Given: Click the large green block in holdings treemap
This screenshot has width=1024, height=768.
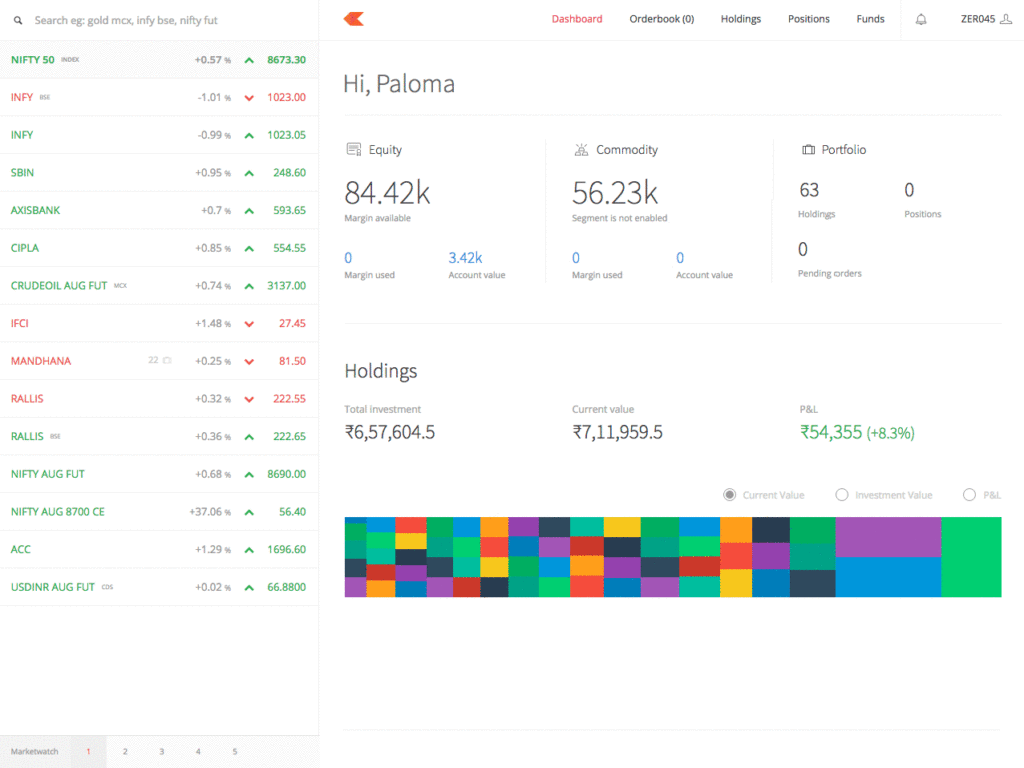Looking at the screenshot, I should [x=971, y=557].
